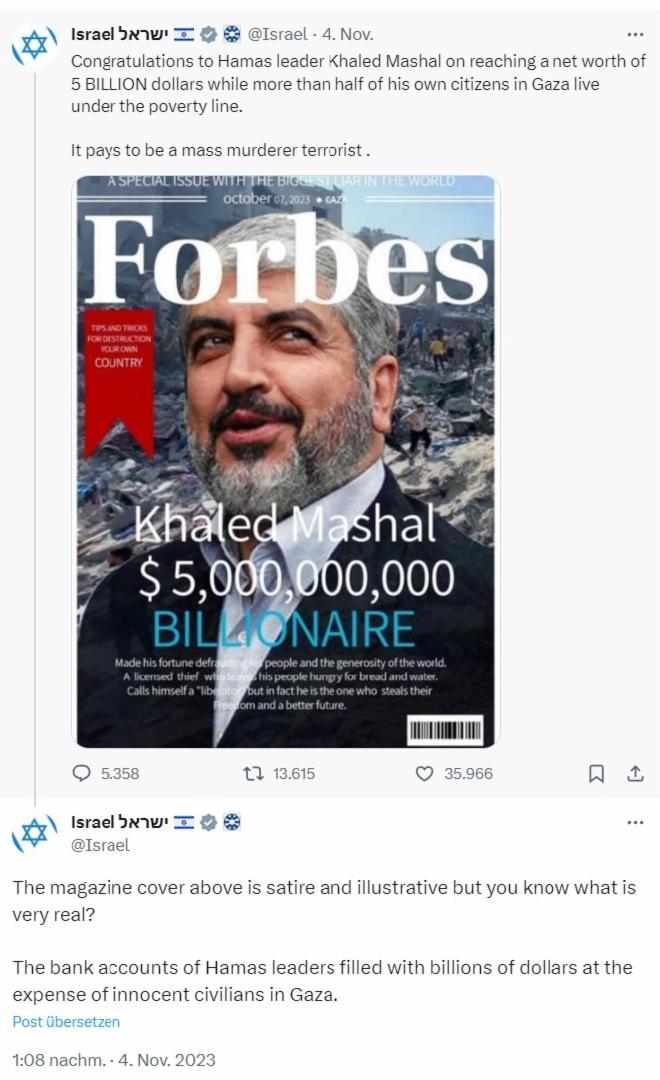This screenshot has width=660, height=1080.
Task: Click the reply speech bubble icon
Action: [82, 773]
